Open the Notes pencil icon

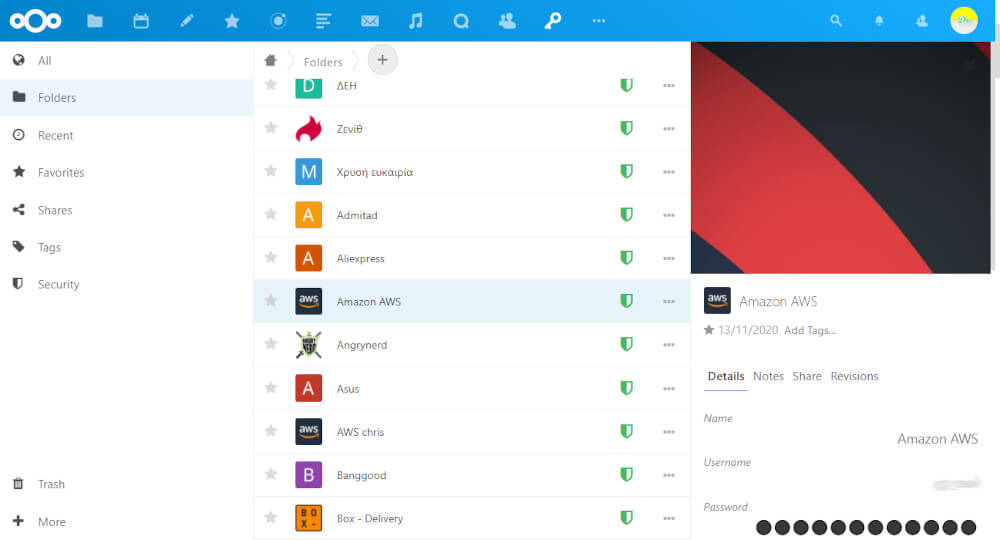tap(186, 21)
